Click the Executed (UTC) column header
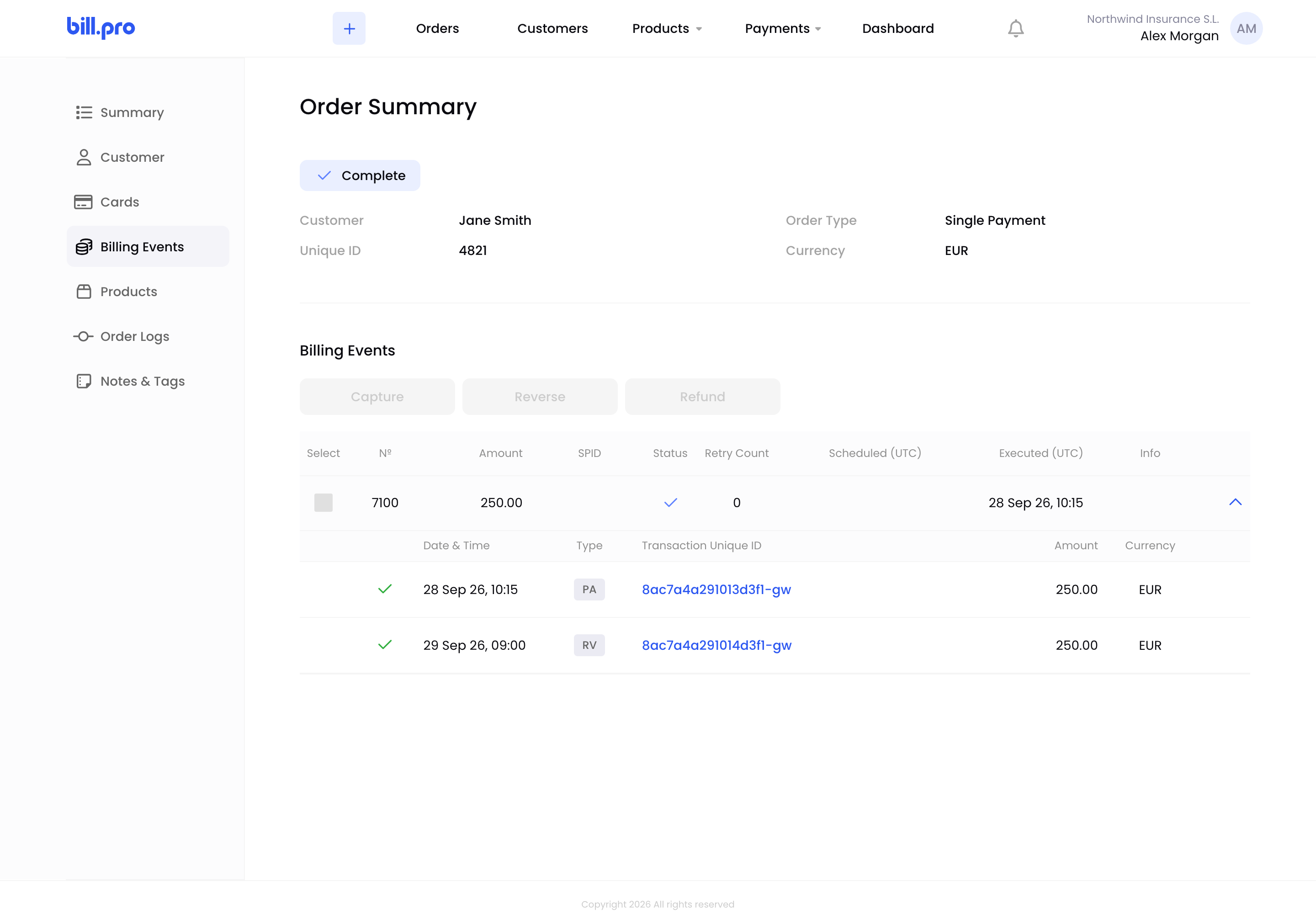 [1041, 453]
